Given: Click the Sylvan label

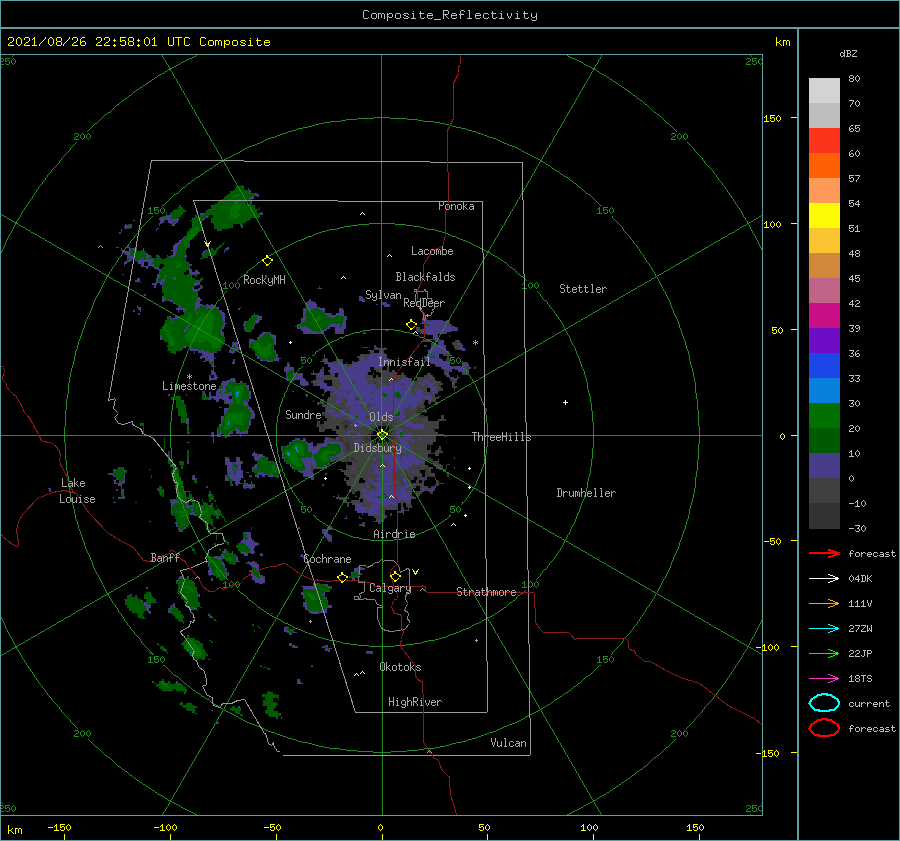Looking at the screenshot, I should point(383,295).
